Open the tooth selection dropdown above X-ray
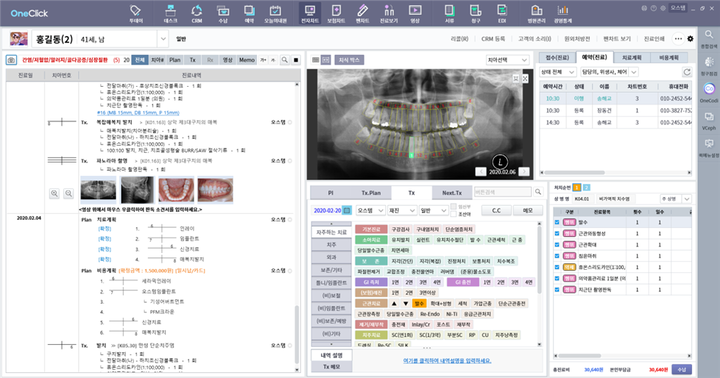The width and height of the screenshot is (720, 378). coord(507,60)
